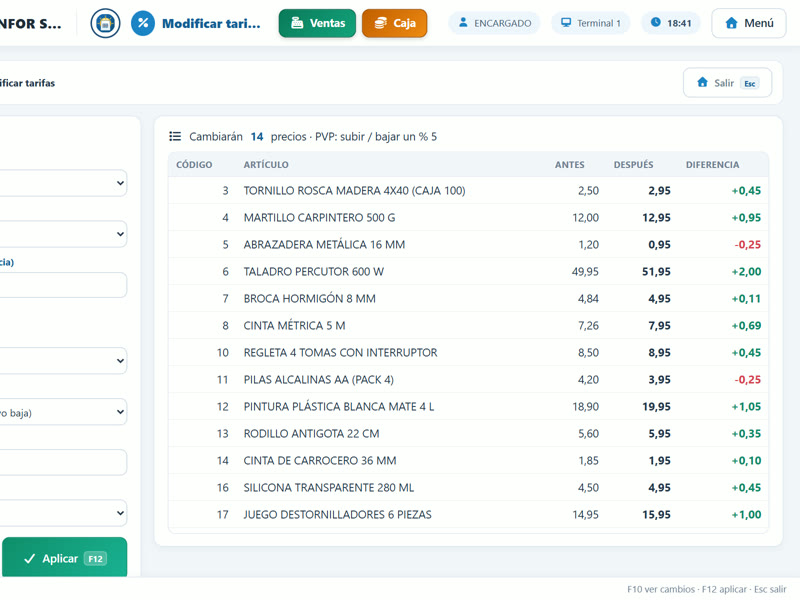Open the Ventas screen
Image resolution: width=800 pixels, height=600 pixels.
tap(317, 23)
